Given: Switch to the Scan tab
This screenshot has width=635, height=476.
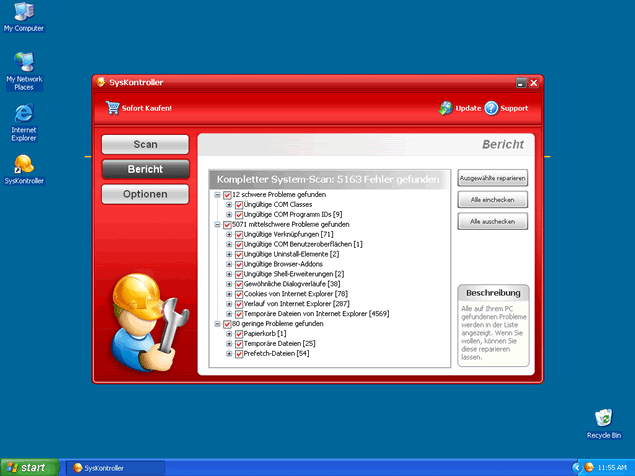Looking at the screenshot, I should pos(145,145).
